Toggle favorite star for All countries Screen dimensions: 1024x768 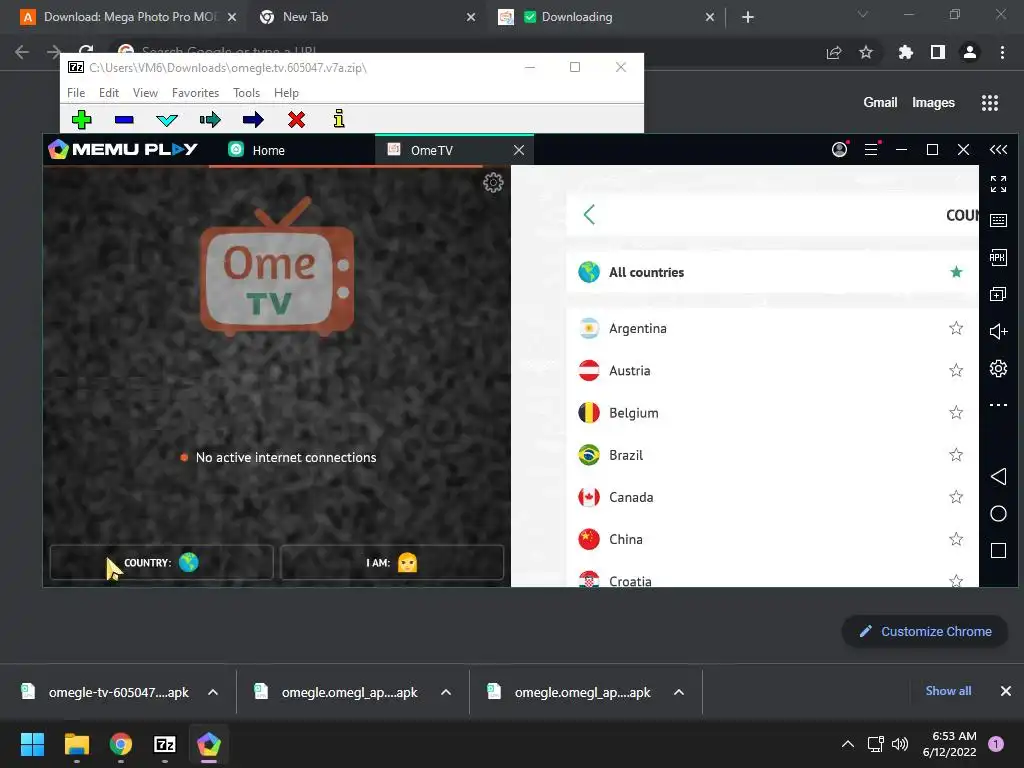point(956,272)
